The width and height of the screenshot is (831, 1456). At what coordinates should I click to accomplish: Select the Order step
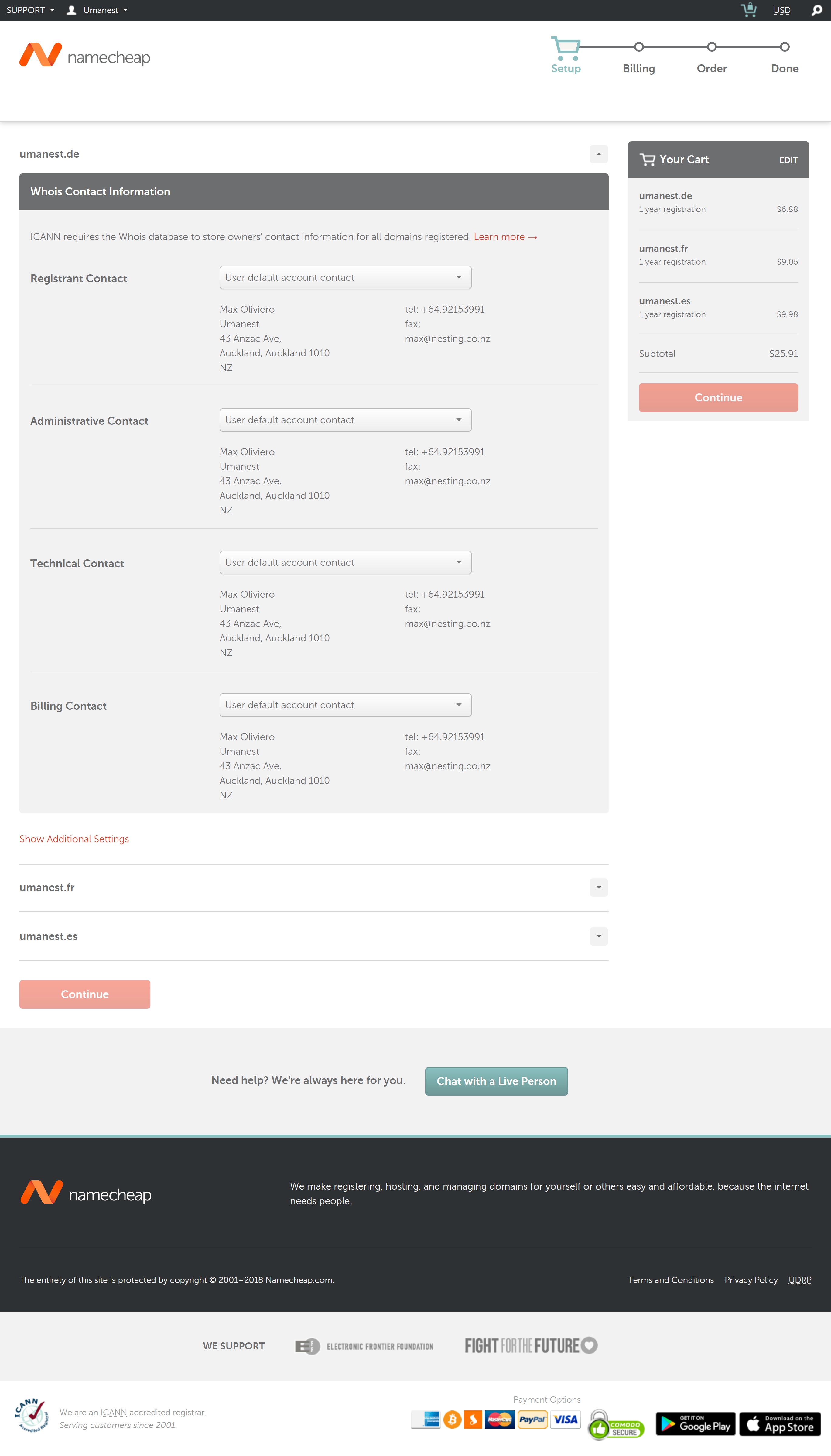pos(711,68)
